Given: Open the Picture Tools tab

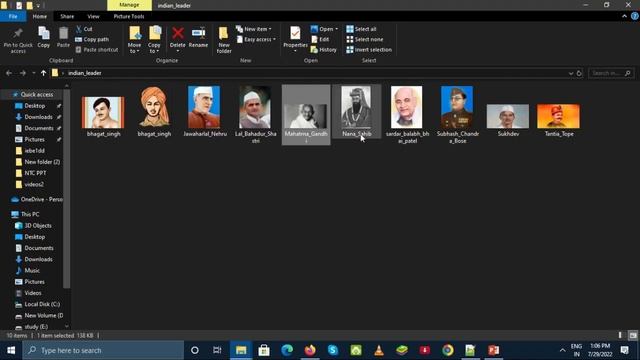Looking at the screenshot, I should click(x=129, y=16).
